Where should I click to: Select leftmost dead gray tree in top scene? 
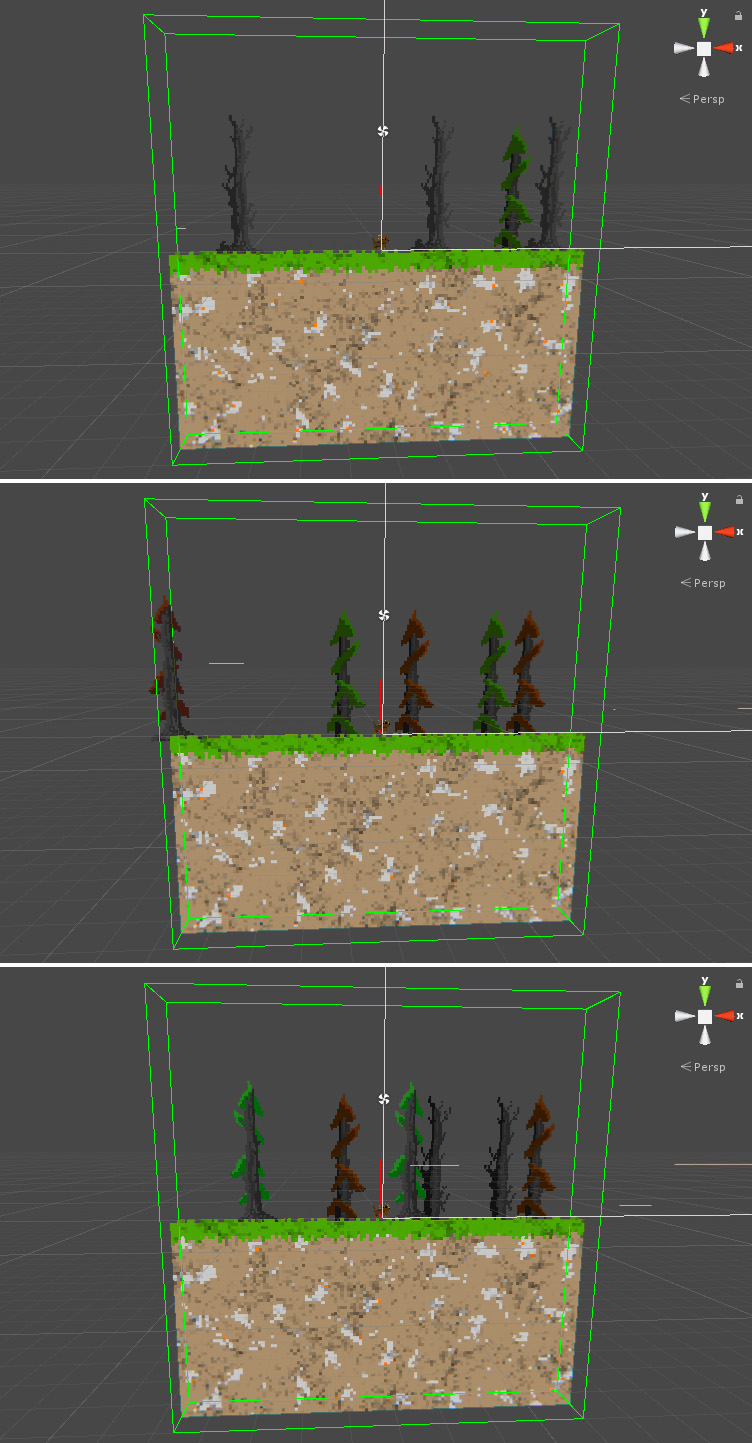tap(238, 185)
